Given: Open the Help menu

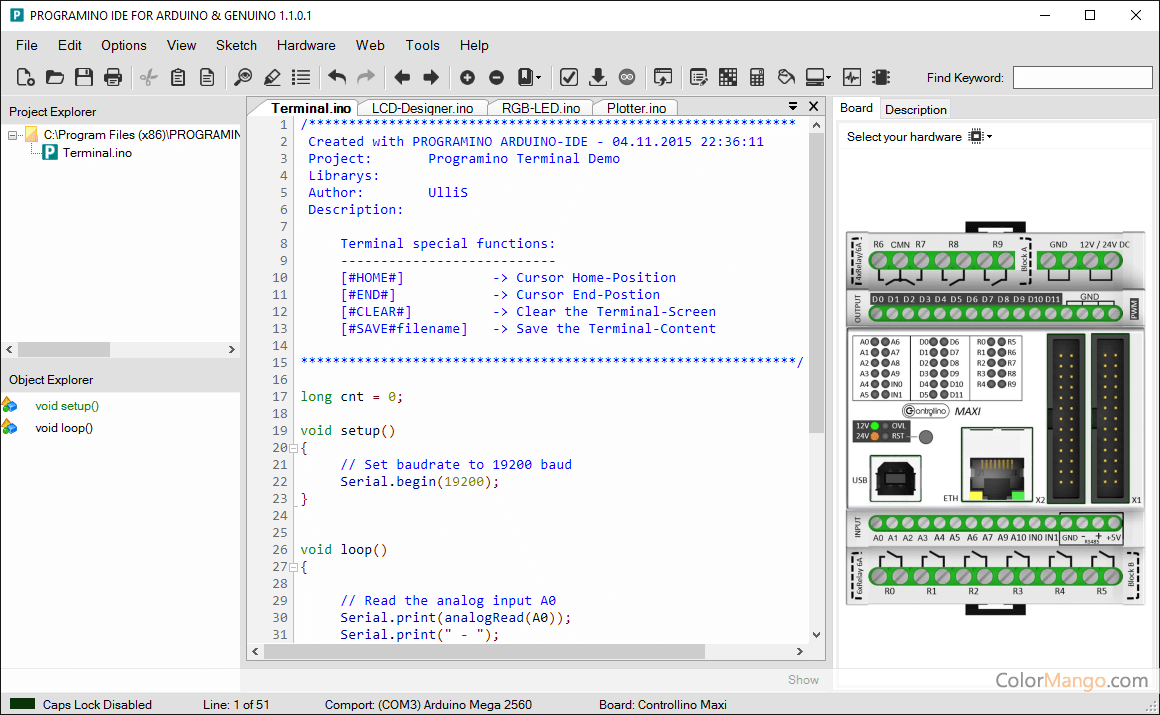Looking at the screenshot, I should tap(474, 45).
